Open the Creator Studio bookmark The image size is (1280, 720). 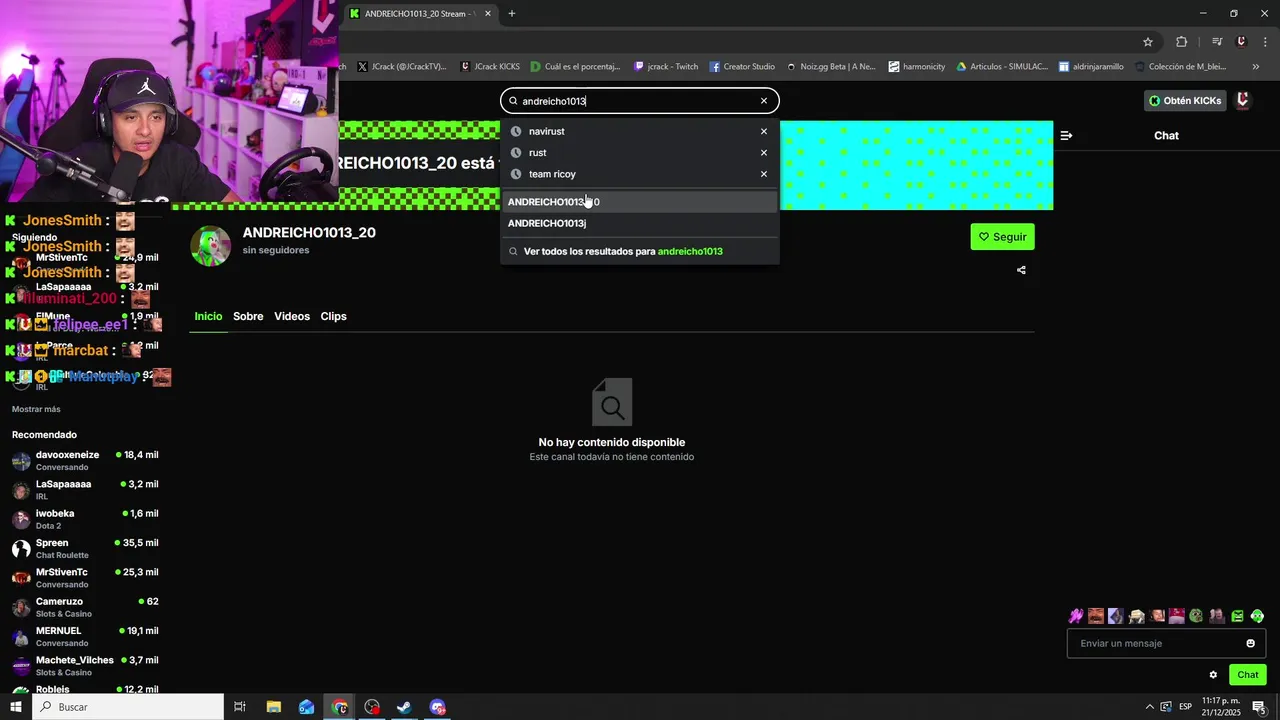[742, 67]
